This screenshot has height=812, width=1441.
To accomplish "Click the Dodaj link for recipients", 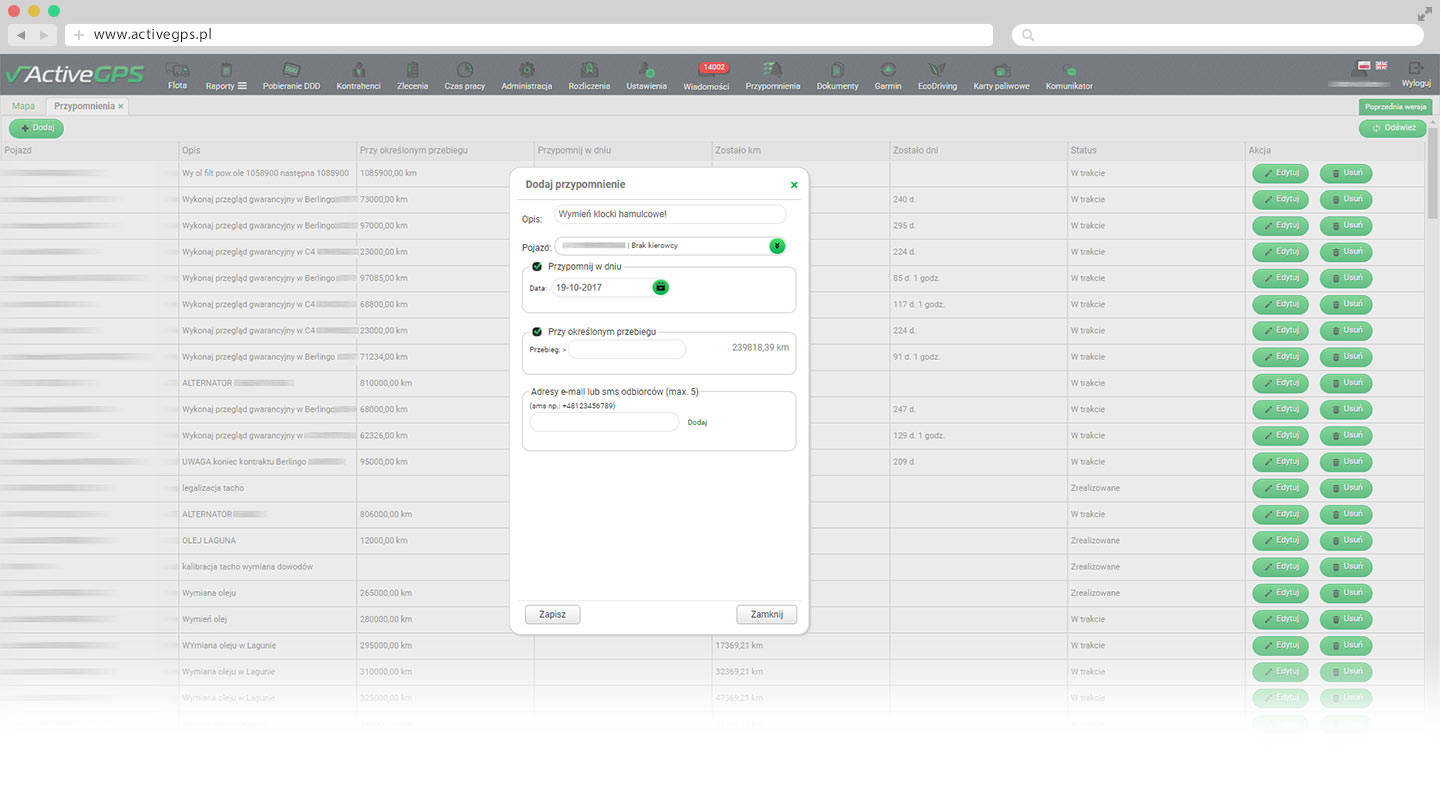I will 697,423.
